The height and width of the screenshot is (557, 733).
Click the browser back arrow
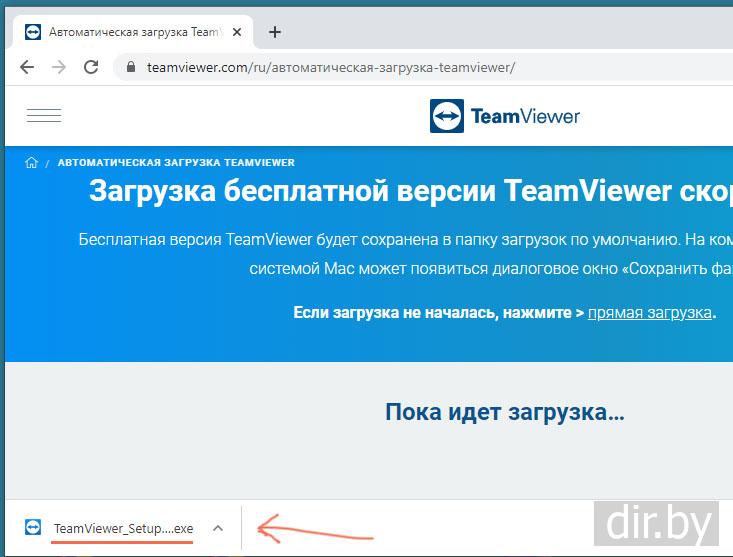click(27, 68)
